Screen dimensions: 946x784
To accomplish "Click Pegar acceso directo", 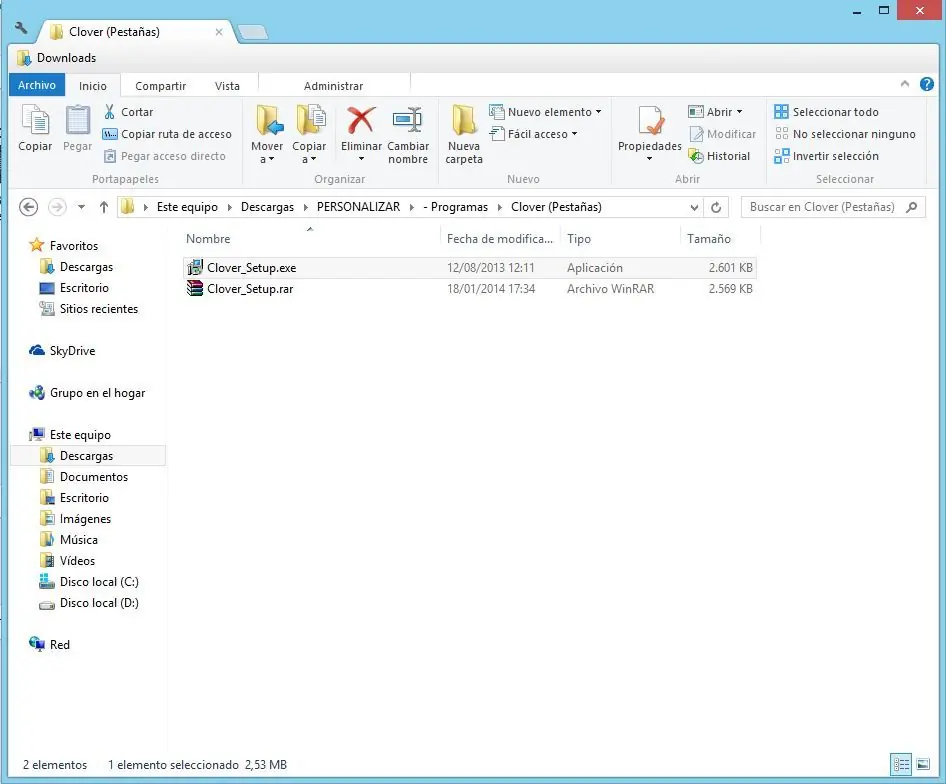I will click(x=165, y=156).
